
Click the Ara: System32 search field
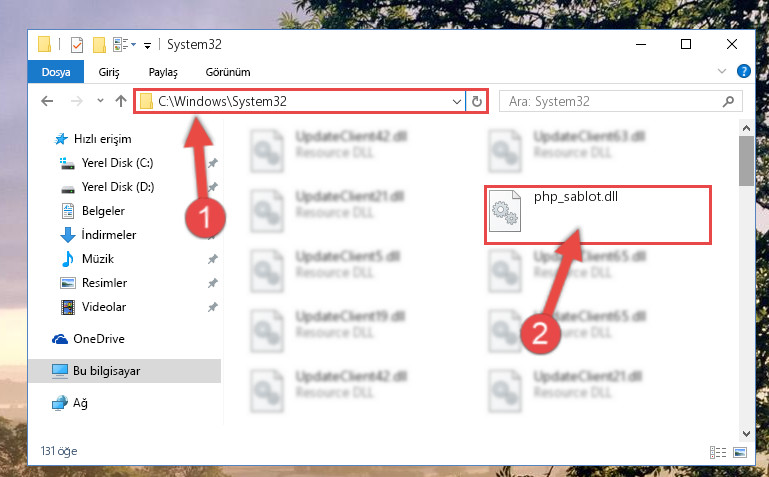pos(613,101)
